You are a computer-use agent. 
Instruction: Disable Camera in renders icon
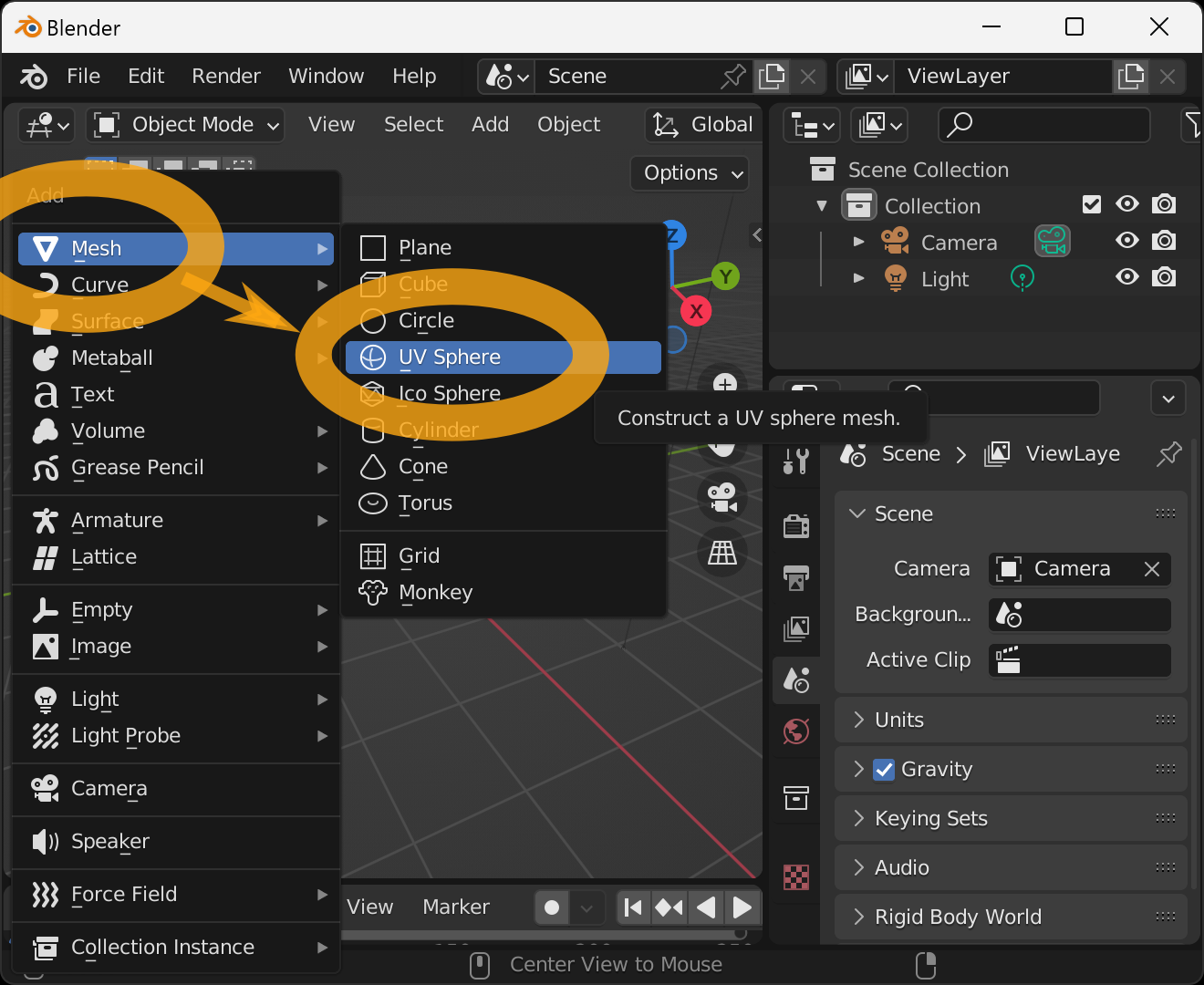click(x=1164, y=241)
